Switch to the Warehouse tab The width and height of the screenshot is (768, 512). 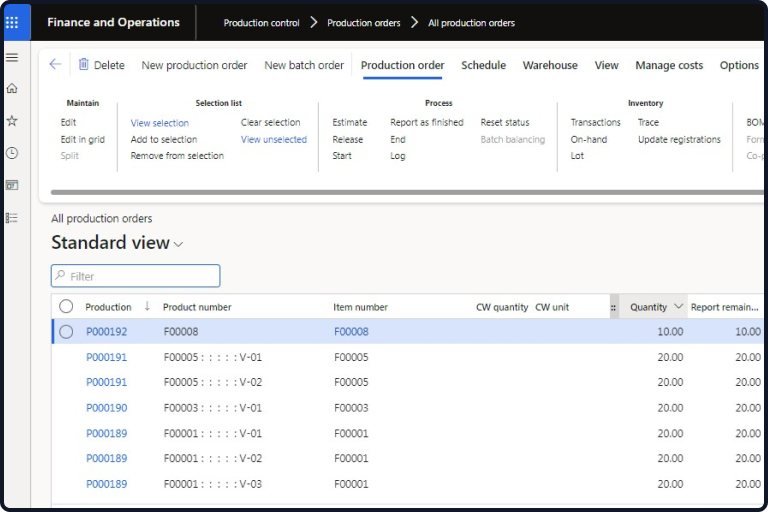550,65
